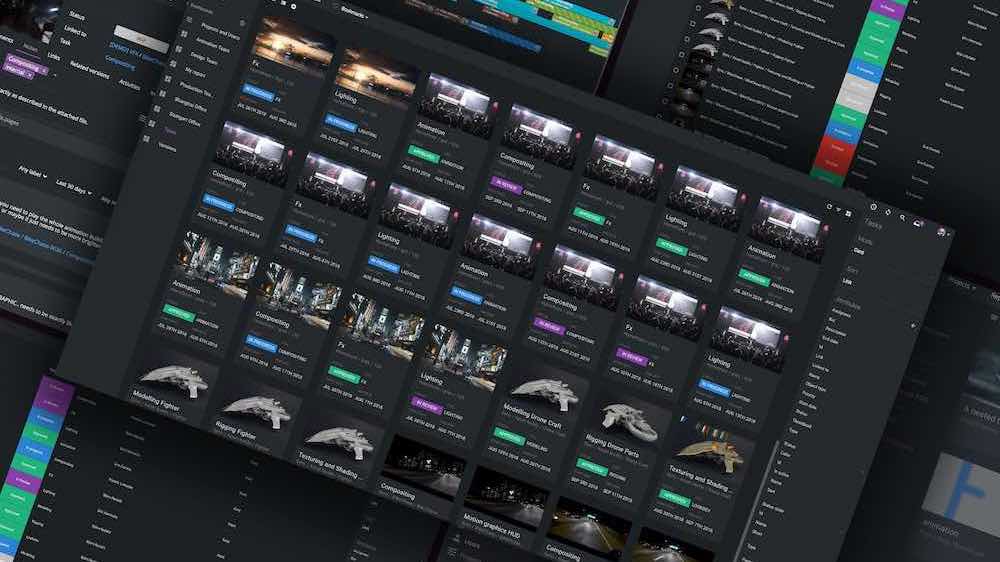
Task: Open the Modelling Drone Craft card title
Action: coord(533,415)
